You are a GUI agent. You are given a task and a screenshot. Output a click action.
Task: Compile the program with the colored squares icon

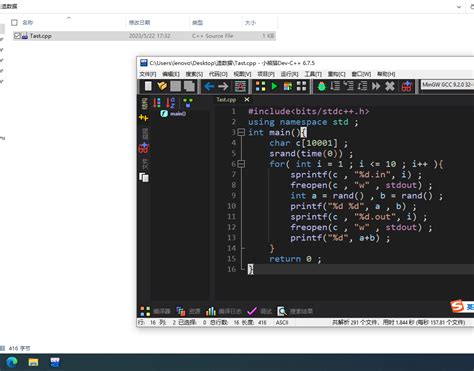[x=261, y=86]
